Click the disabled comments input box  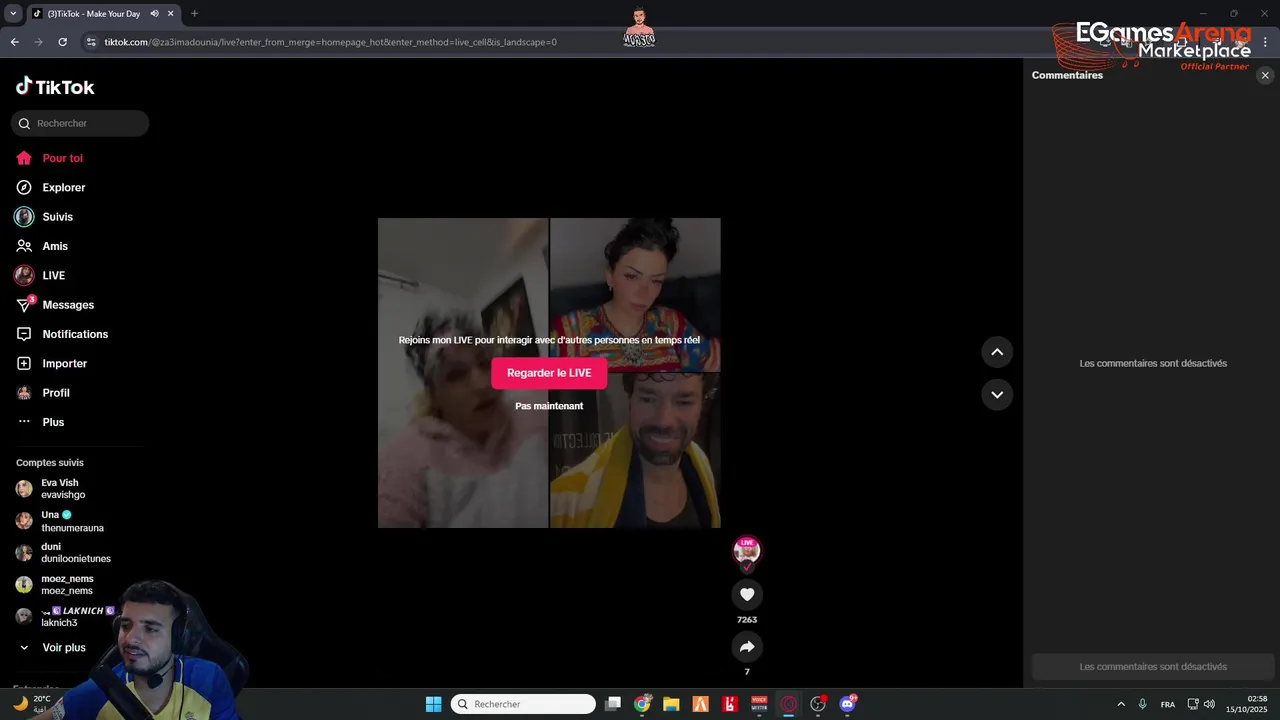point(1153,667)
